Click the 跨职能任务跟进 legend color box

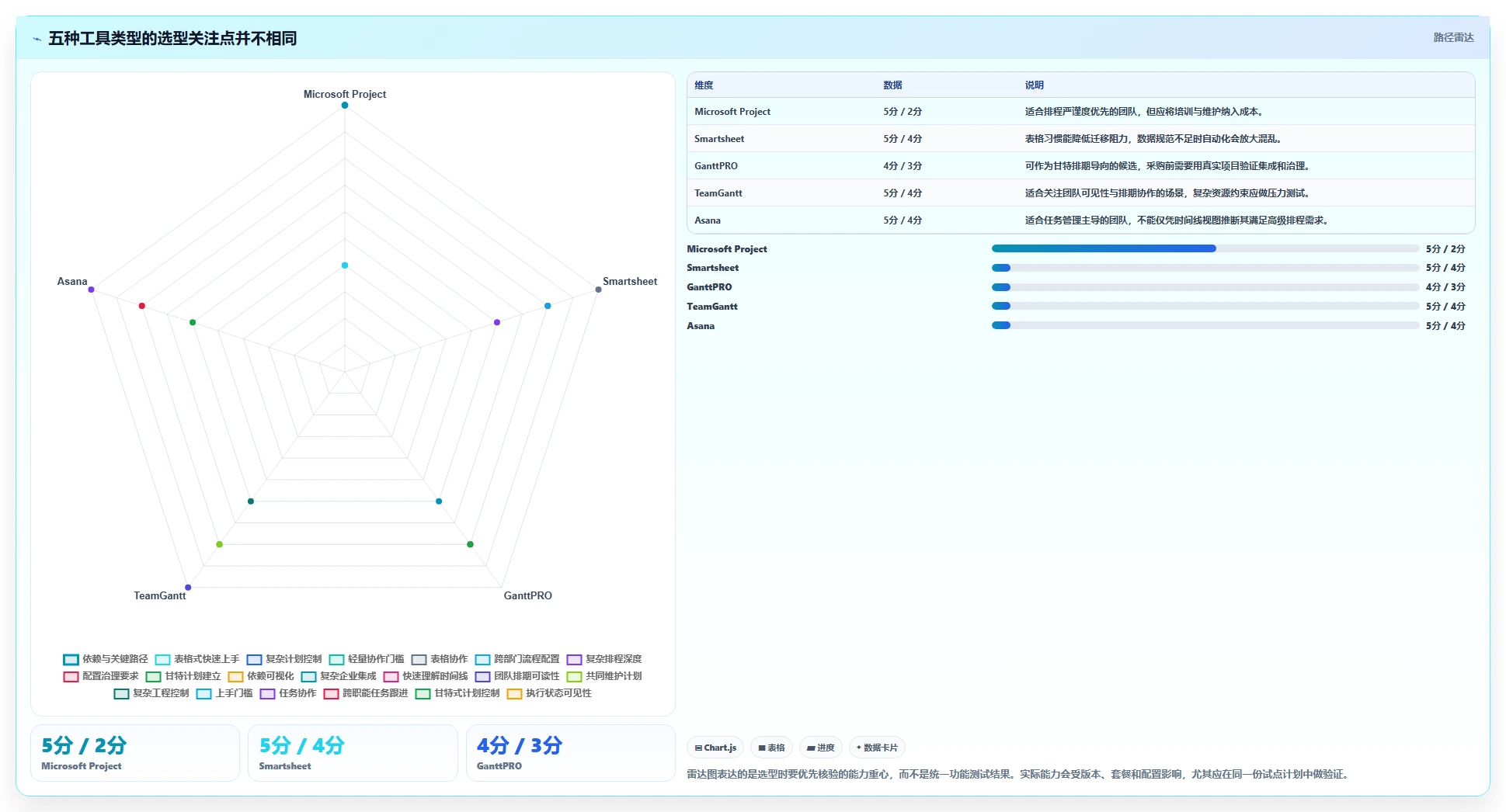pyautogui.click(x=331, y=693)
